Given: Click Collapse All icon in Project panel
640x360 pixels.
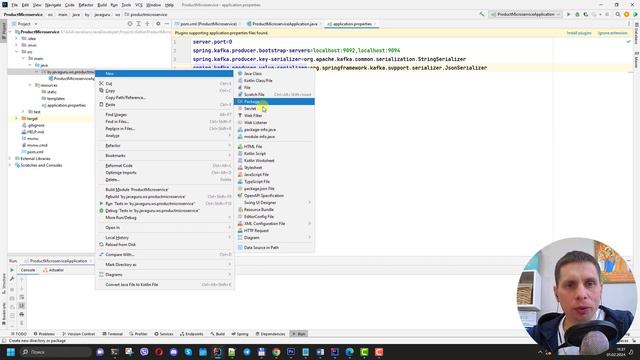Looking at the screenshot, I should pyautogui.click(x=147, y=24).
